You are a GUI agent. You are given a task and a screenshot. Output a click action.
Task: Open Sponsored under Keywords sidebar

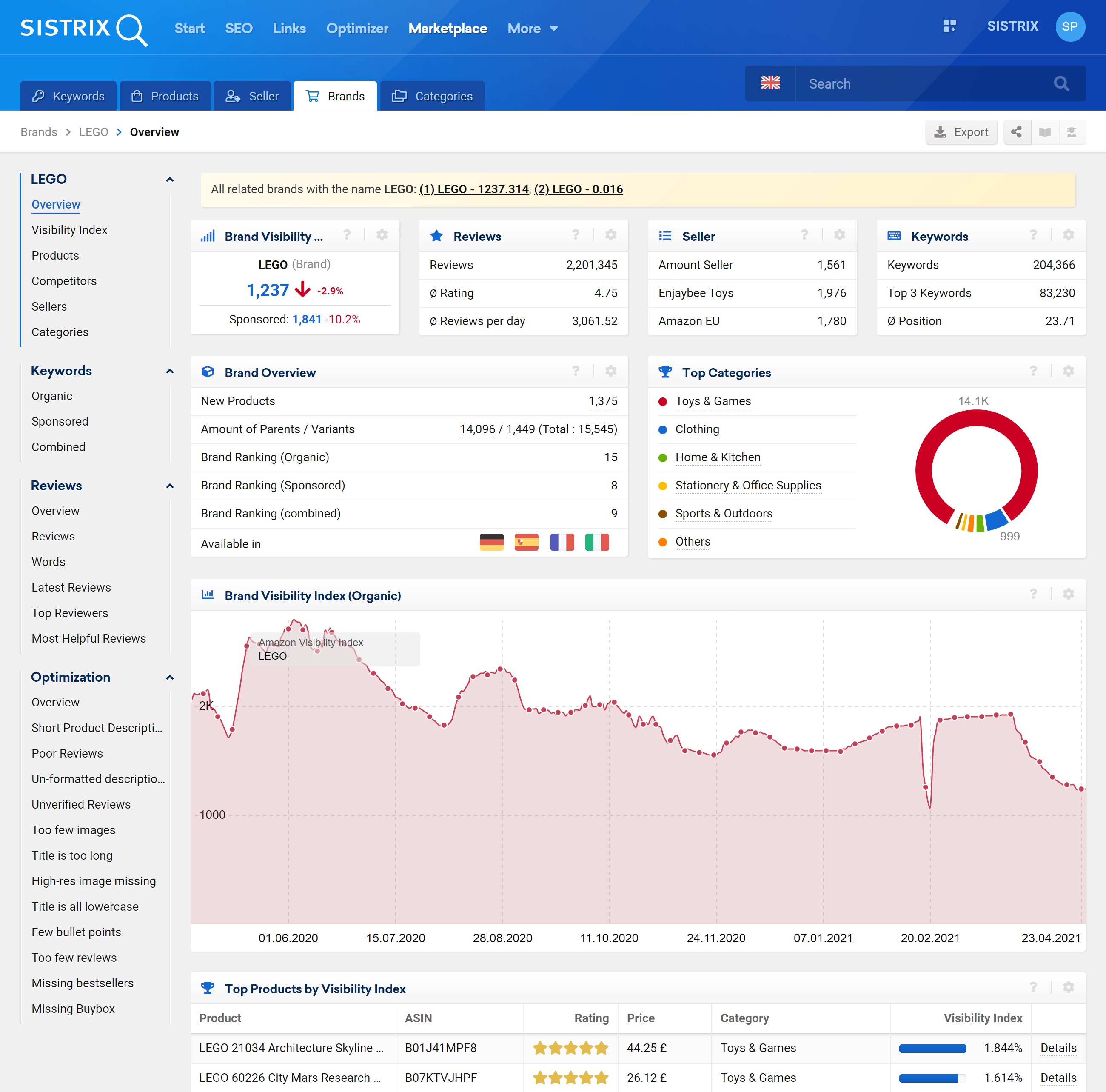tap(60, 421)
